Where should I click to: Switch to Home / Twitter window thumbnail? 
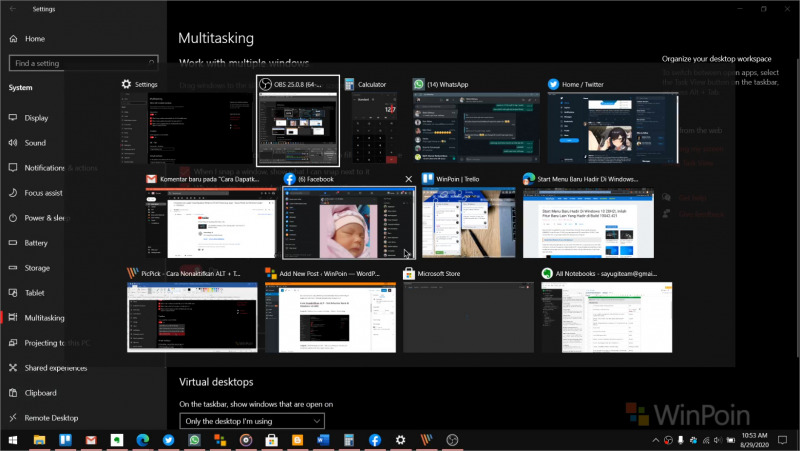613,128
